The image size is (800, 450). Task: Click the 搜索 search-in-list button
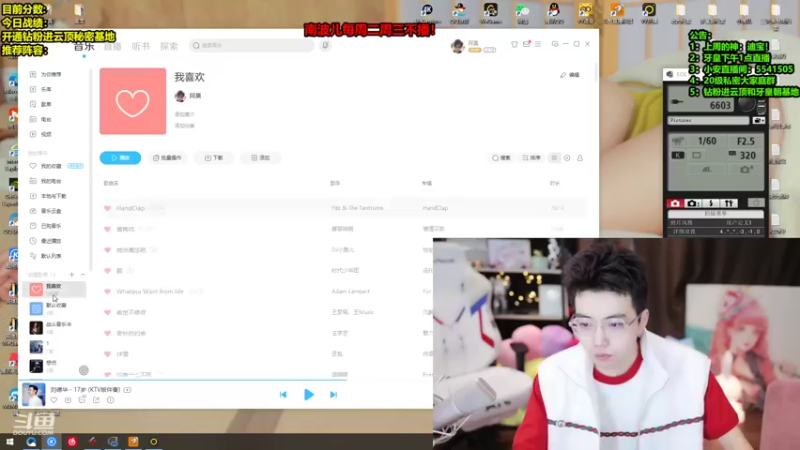pos(501,158)
